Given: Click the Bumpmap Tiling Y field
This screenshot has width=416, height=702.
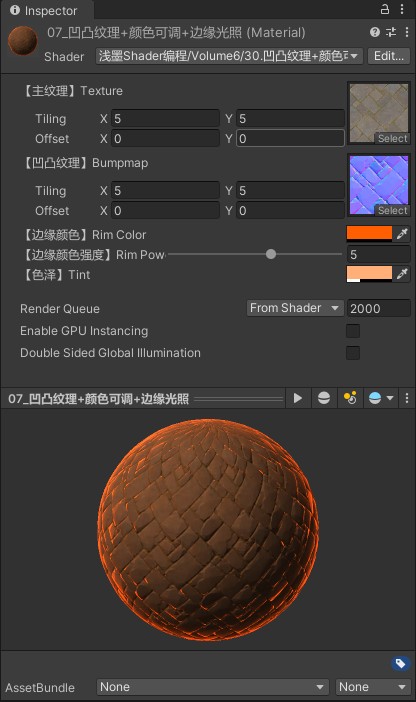Looking at the screenshot, I should coord(290,191).
